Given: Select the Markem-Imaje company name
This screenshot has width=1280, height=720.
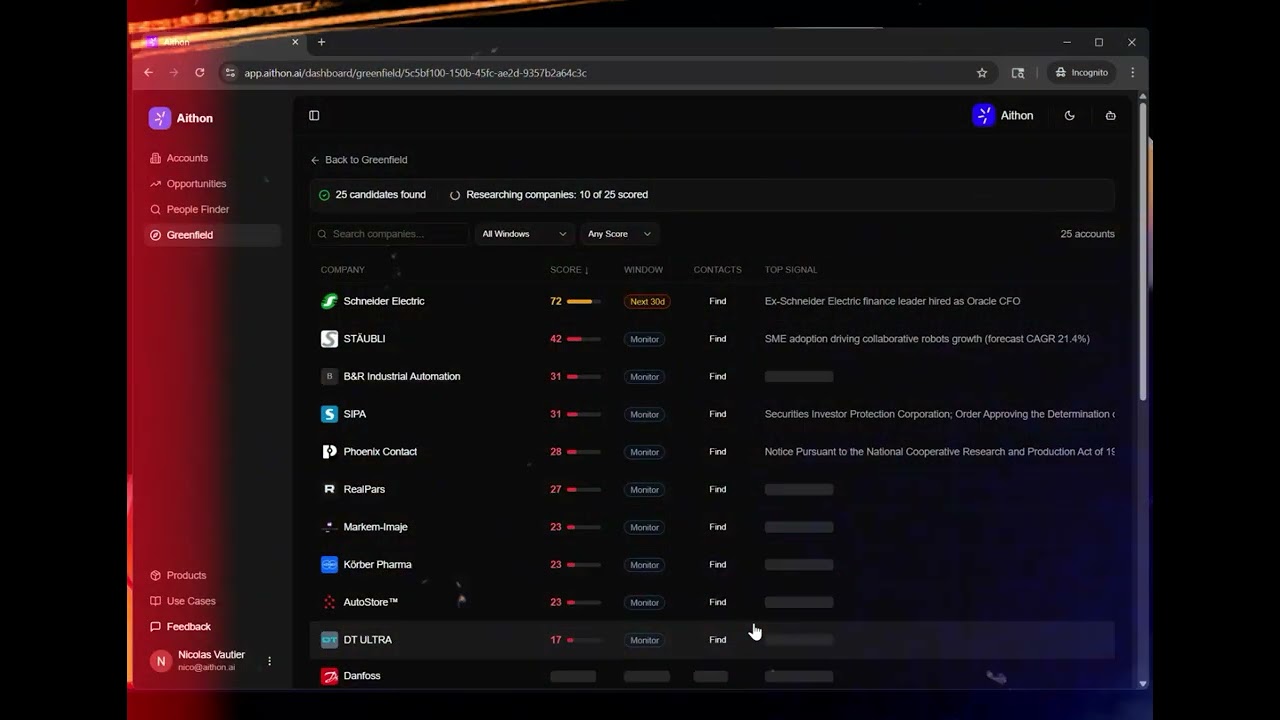Looking at the screenshot, I should (x=375, y=527).
